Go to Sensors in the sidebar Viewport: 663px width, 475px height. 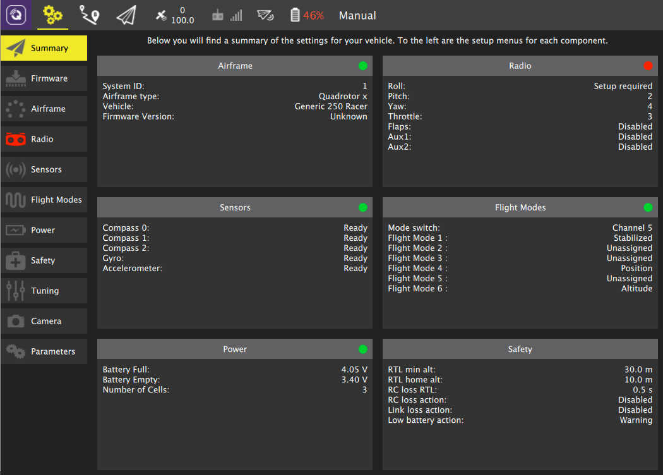coord(44,169)
